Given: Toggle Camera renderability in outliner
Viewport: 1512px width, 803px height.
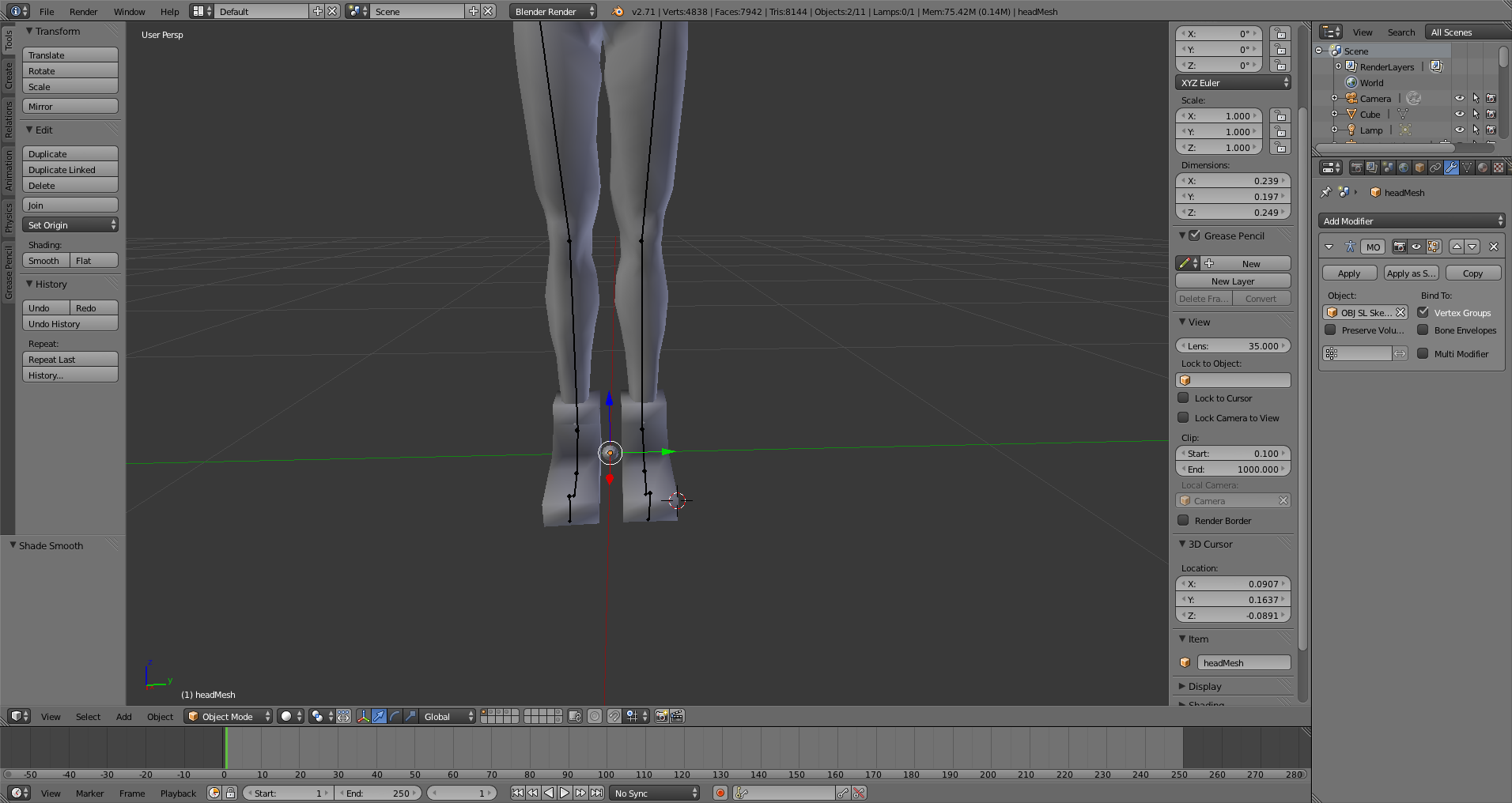Looking at the screenshot, I should [1491, 99].
